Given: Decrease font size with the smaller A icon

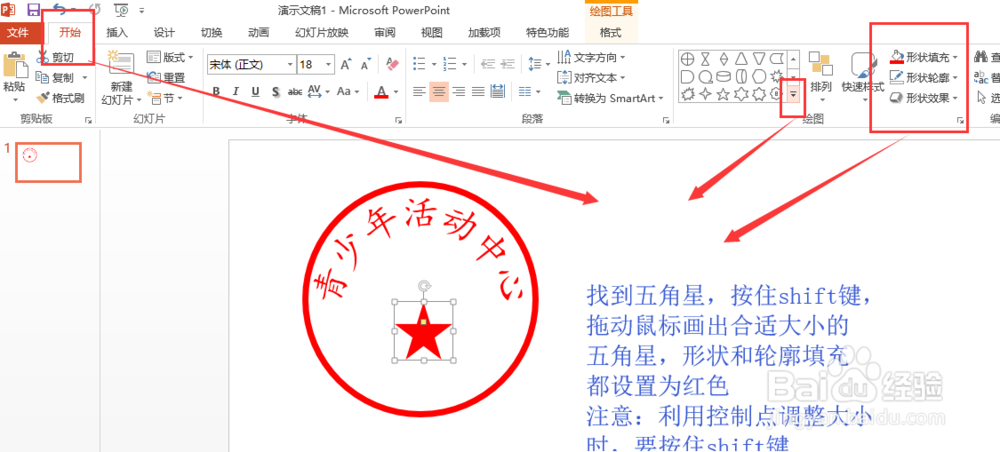Looking at the screenshot, I should [365, 64].
